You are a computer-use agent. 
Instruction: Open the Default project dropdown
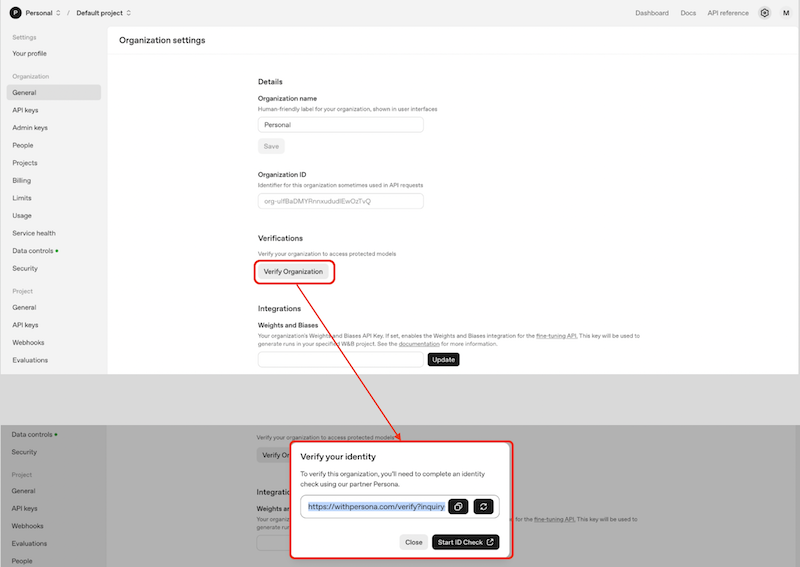pos(104,13)
